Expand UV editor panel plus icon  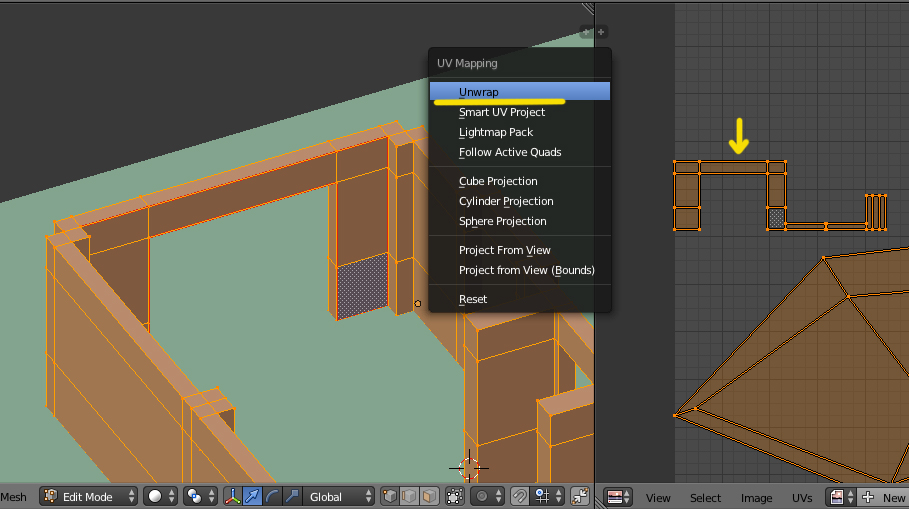(x=601, y=32)
